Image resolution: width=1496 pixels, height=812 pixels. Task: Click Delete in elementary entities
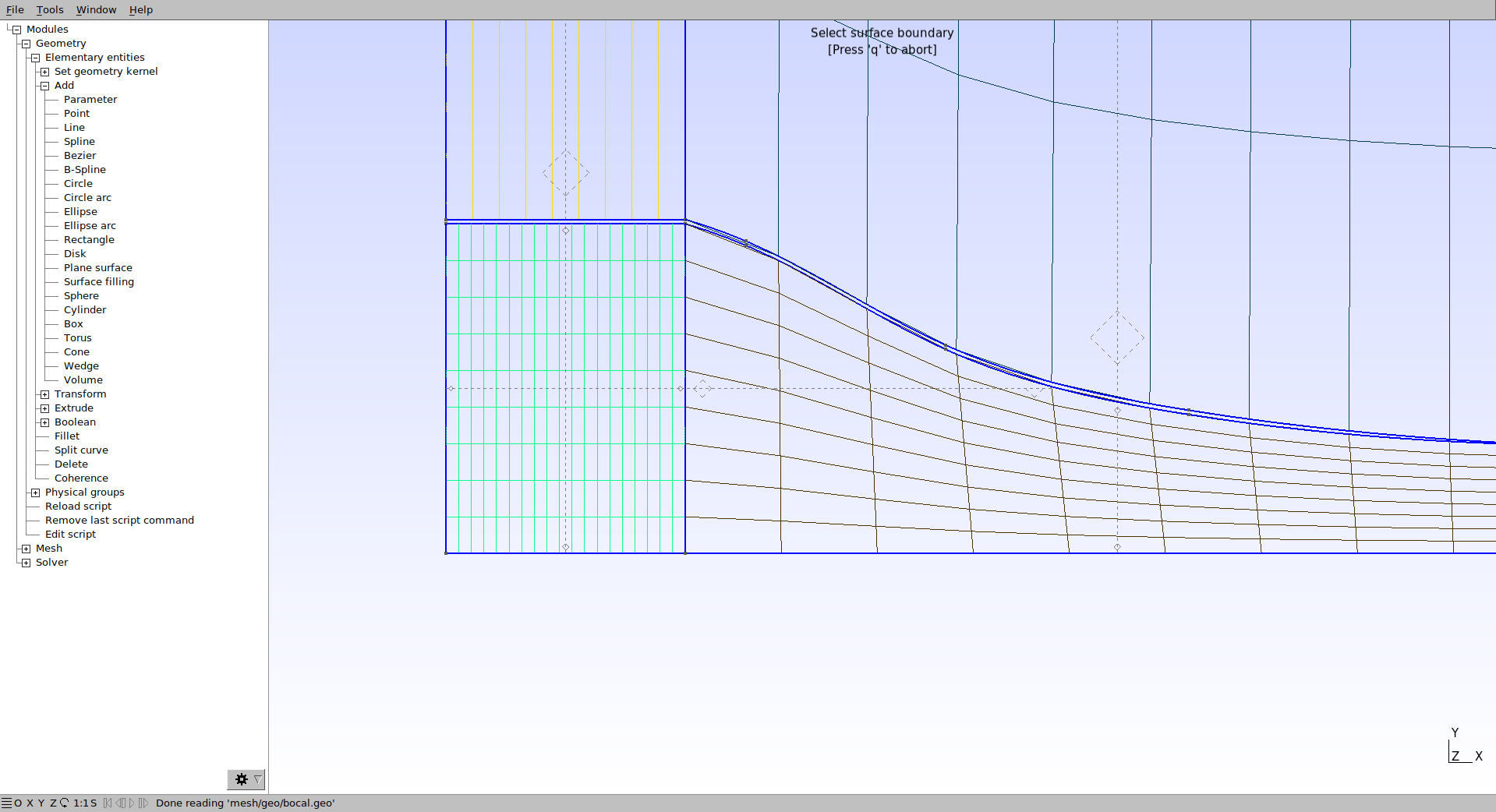71,464
